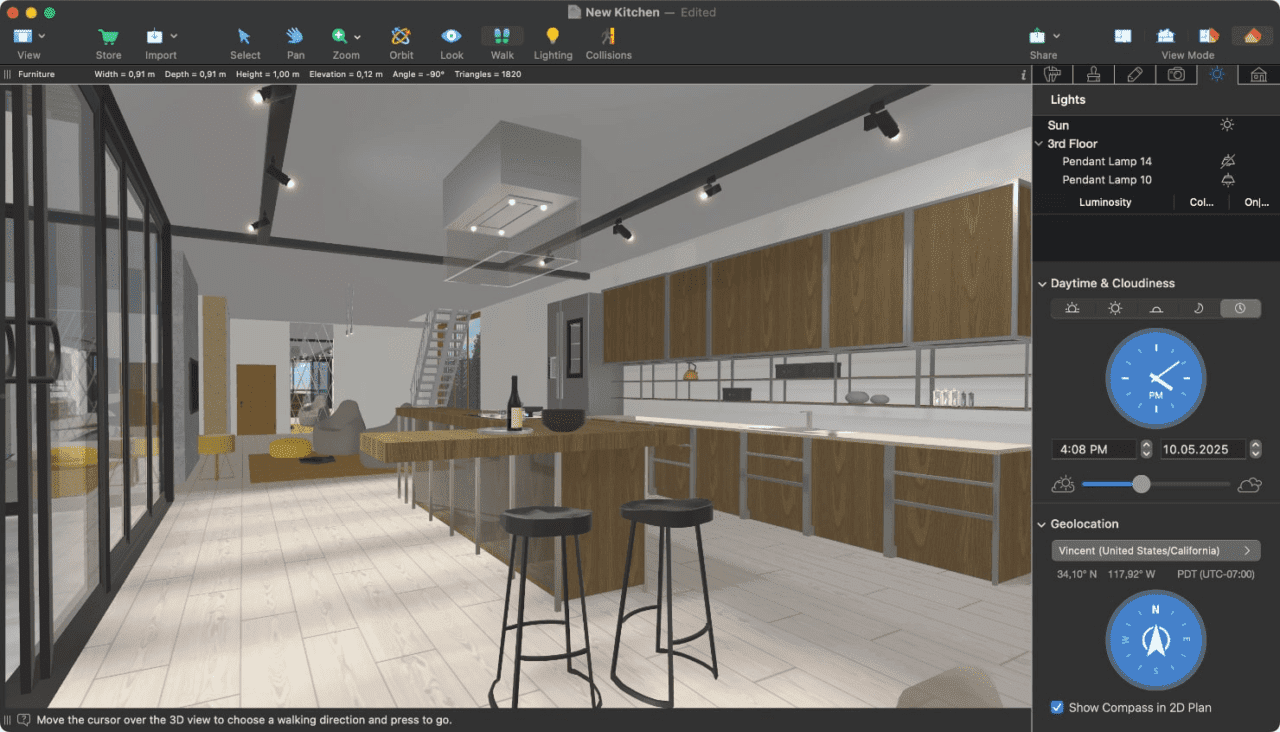Switch to the building tab in inspector
This screenshot has height=732, width=1280.
point(1259,75)
